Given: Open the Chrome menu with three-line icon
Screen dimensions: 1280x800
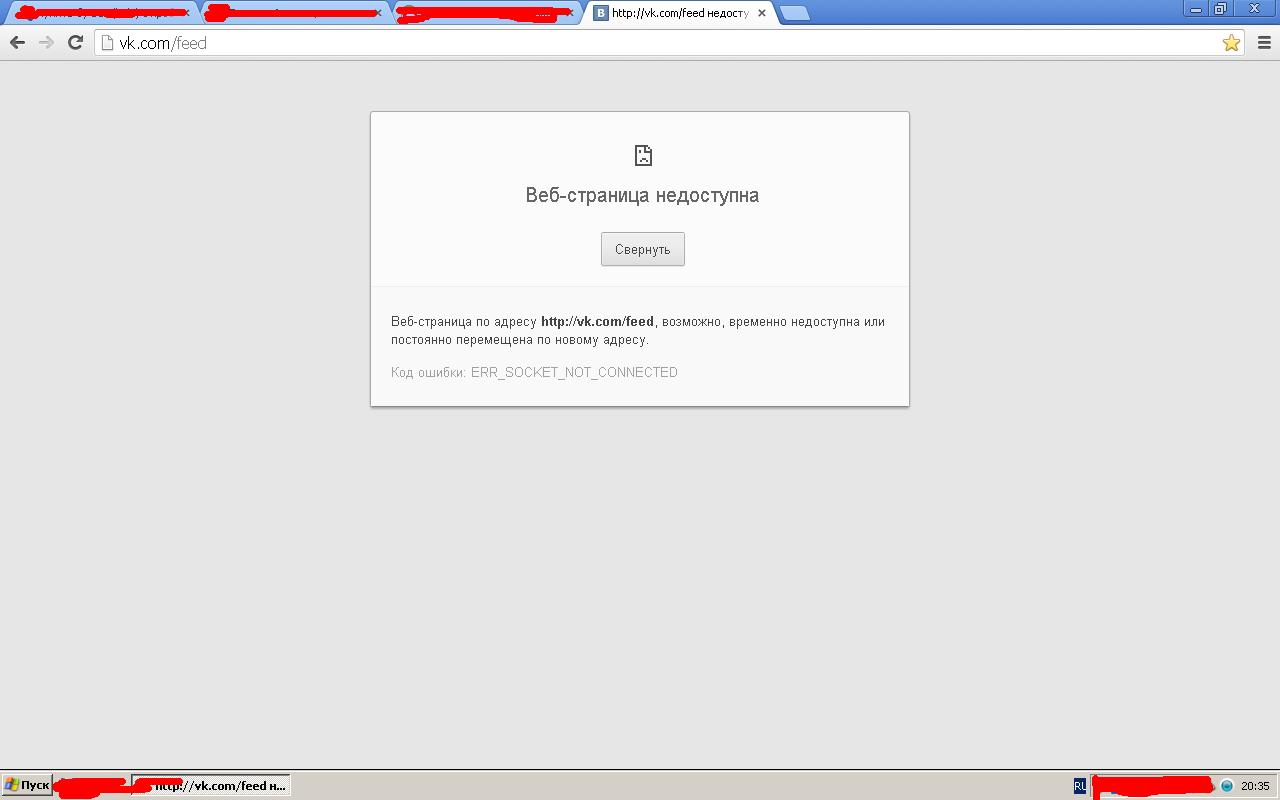Looking at the screenshot, I should pyautogui.click(x=1264, y=42).
